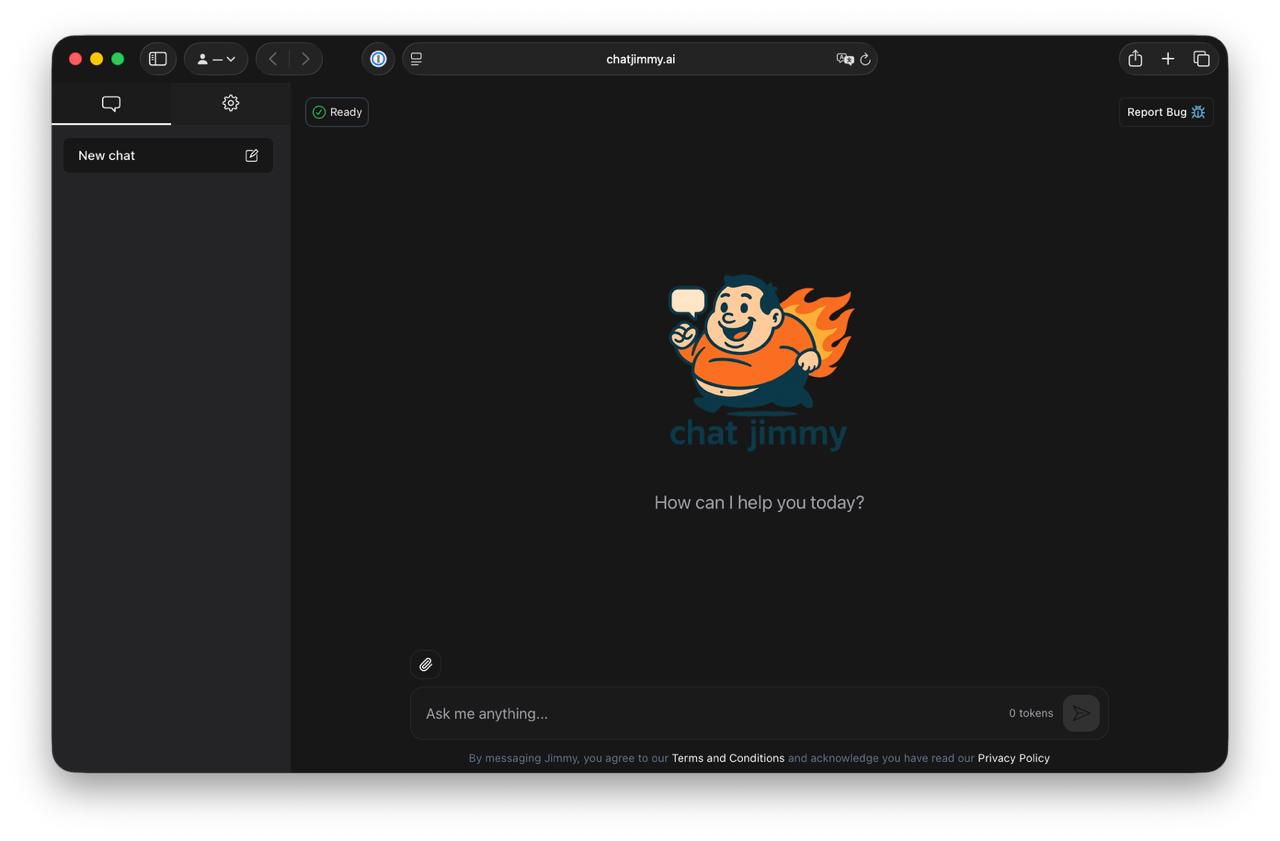
Task: Go back with the browser back arrow
Action: tap(272, 59)
